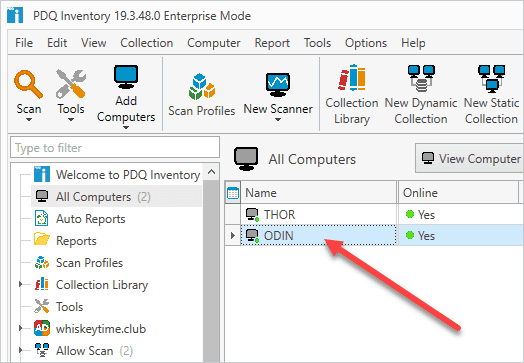The height and width of the screenshot is (363, 524).
Task: Click the row indicator arrow beside ODIN
Action: point(233,236)
